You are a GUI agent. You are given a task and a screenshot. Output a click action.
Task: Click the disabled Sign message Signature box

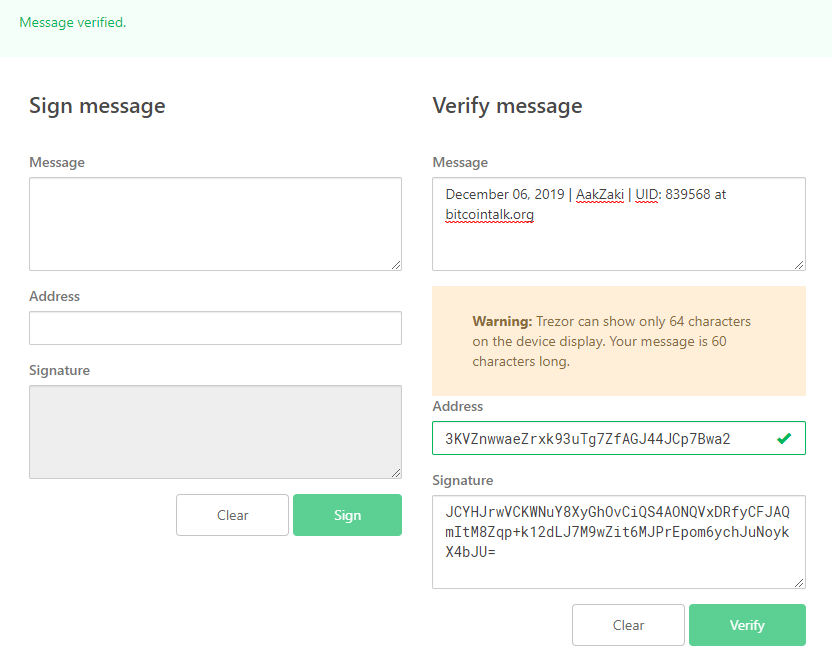(x=215, y=432)
